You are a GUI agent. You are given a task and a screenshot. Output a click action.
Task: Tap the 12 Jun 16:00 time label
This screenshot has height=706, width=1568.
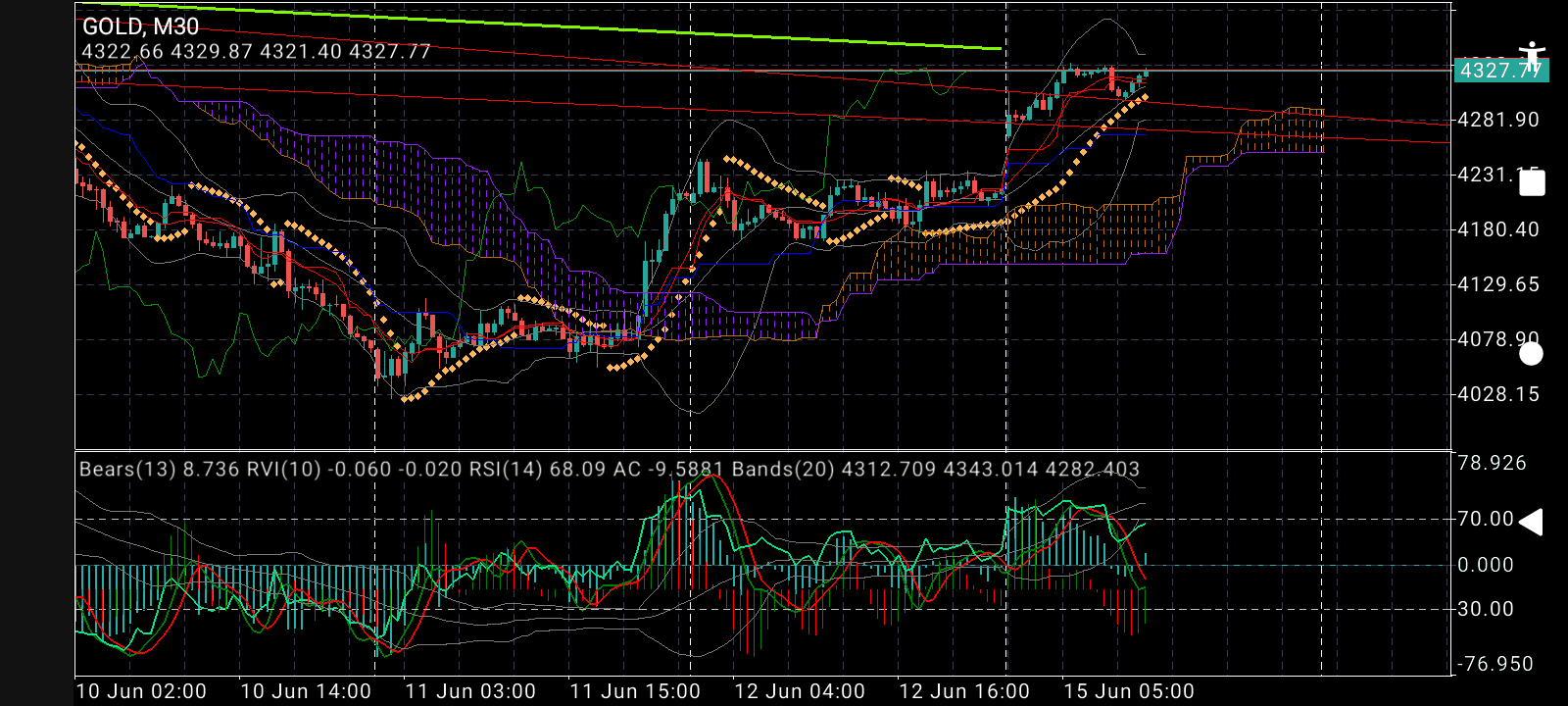click(964, 691)
